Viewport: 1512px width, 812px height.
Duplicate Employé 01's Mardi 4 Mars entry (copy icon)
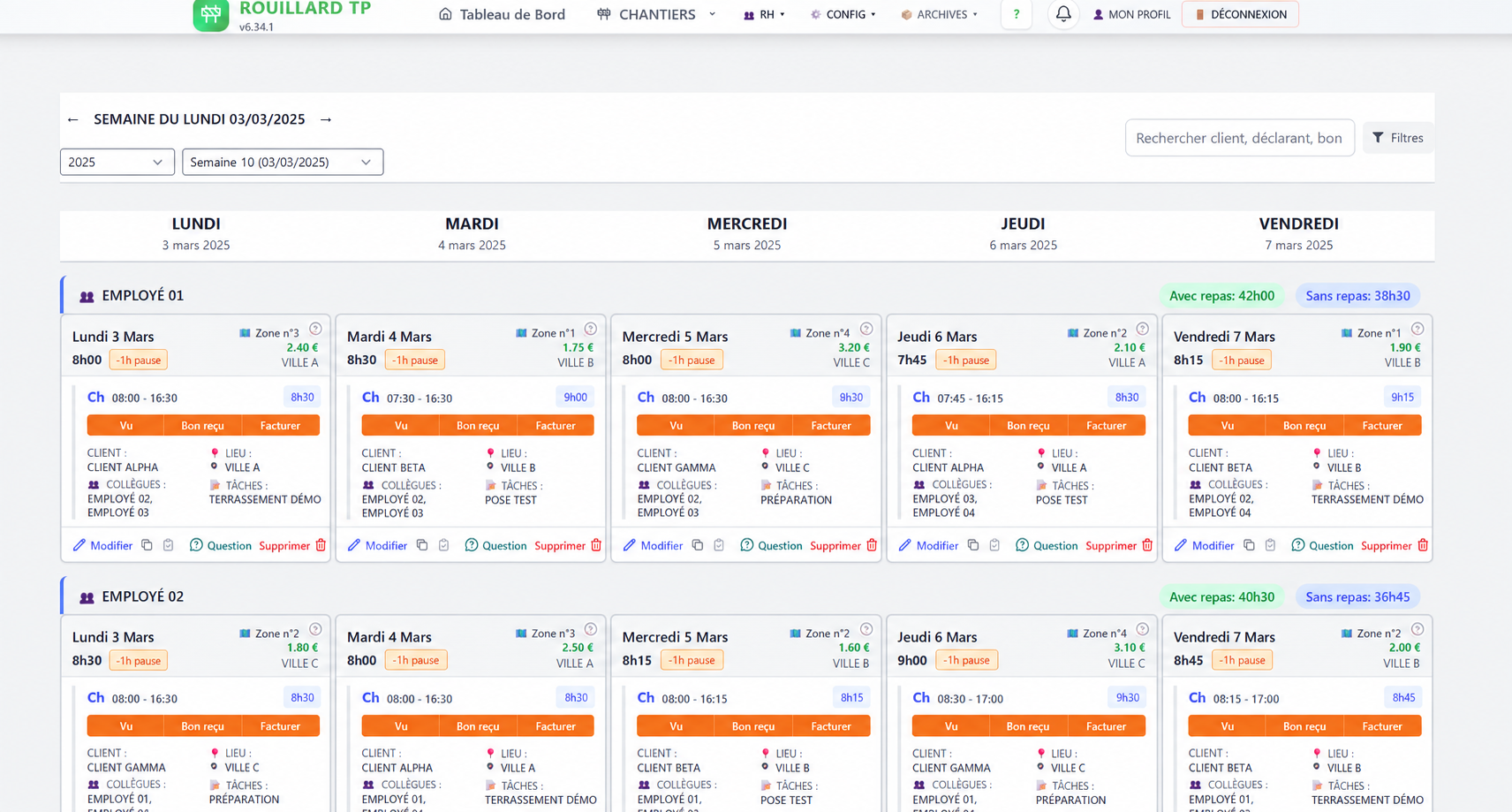[x=422, y=545]
